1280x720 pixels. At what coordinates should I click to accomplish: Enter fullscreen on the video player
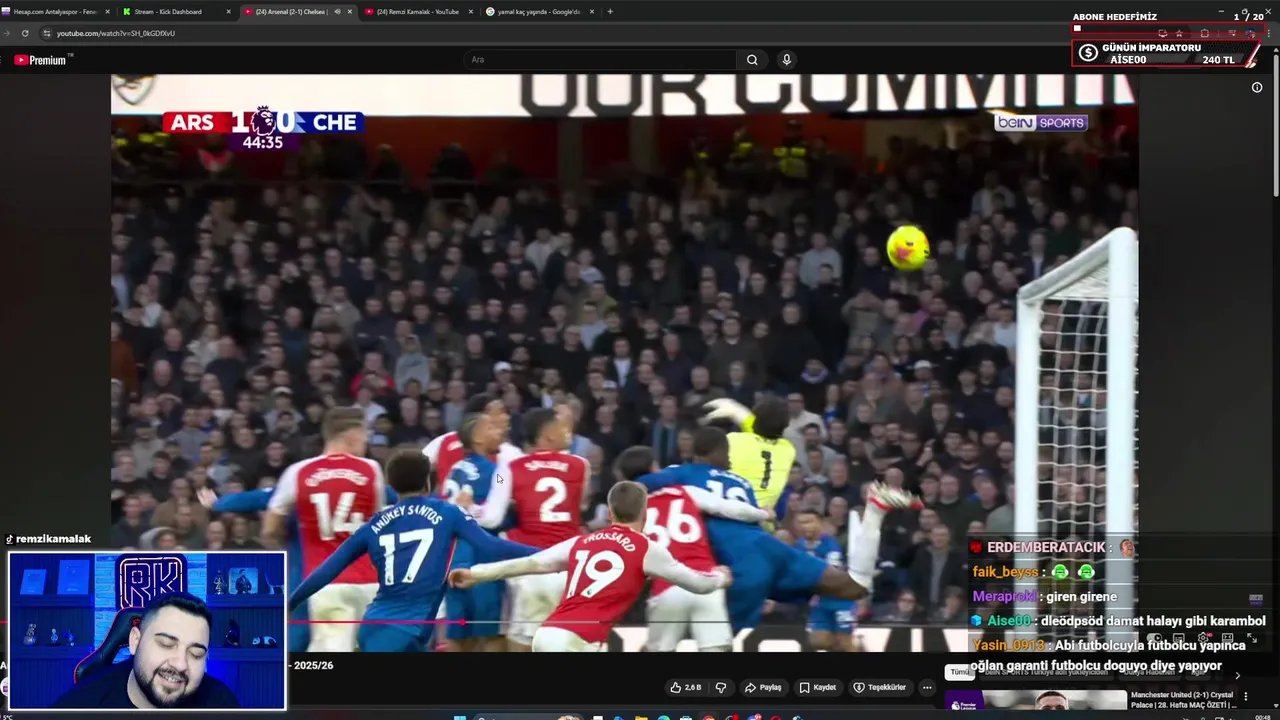pos(1252,638)
